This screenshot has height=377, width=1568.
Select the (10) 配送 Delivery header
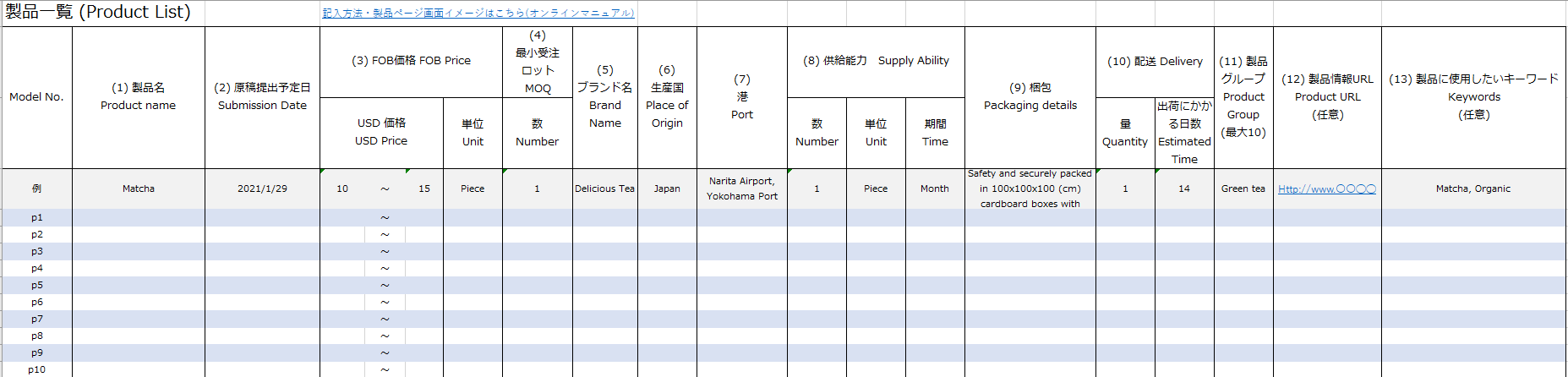coord(1155,62)
